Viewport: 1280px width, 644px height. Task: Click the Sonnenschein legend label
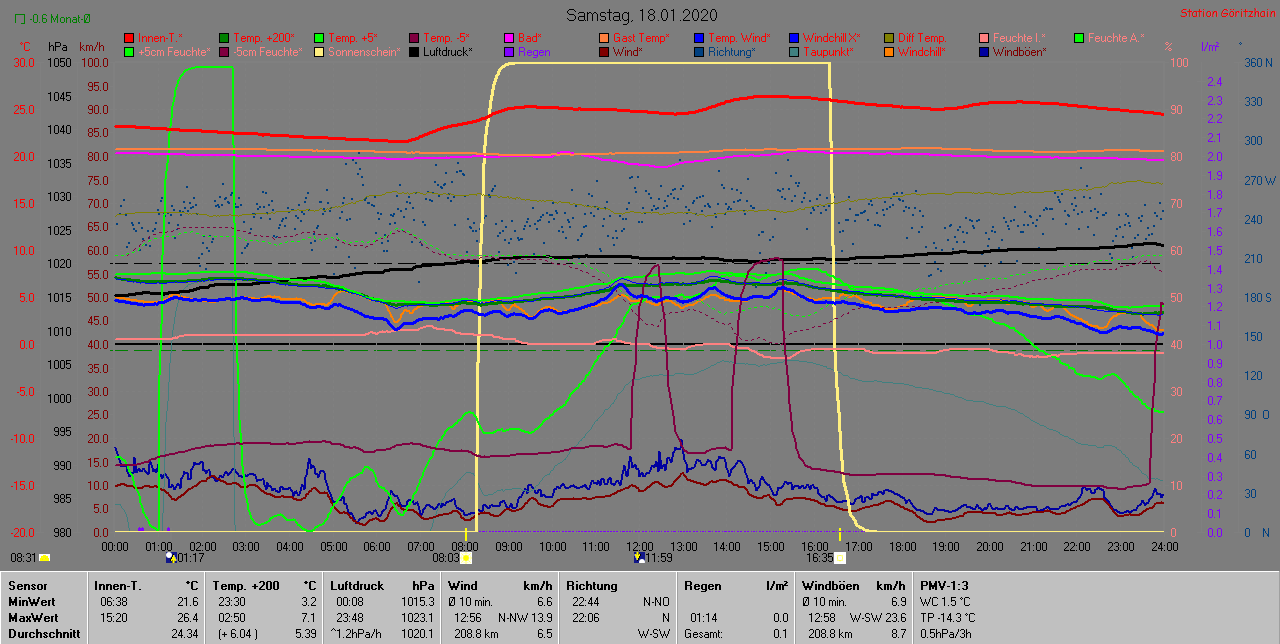click(x=364, y=51)
